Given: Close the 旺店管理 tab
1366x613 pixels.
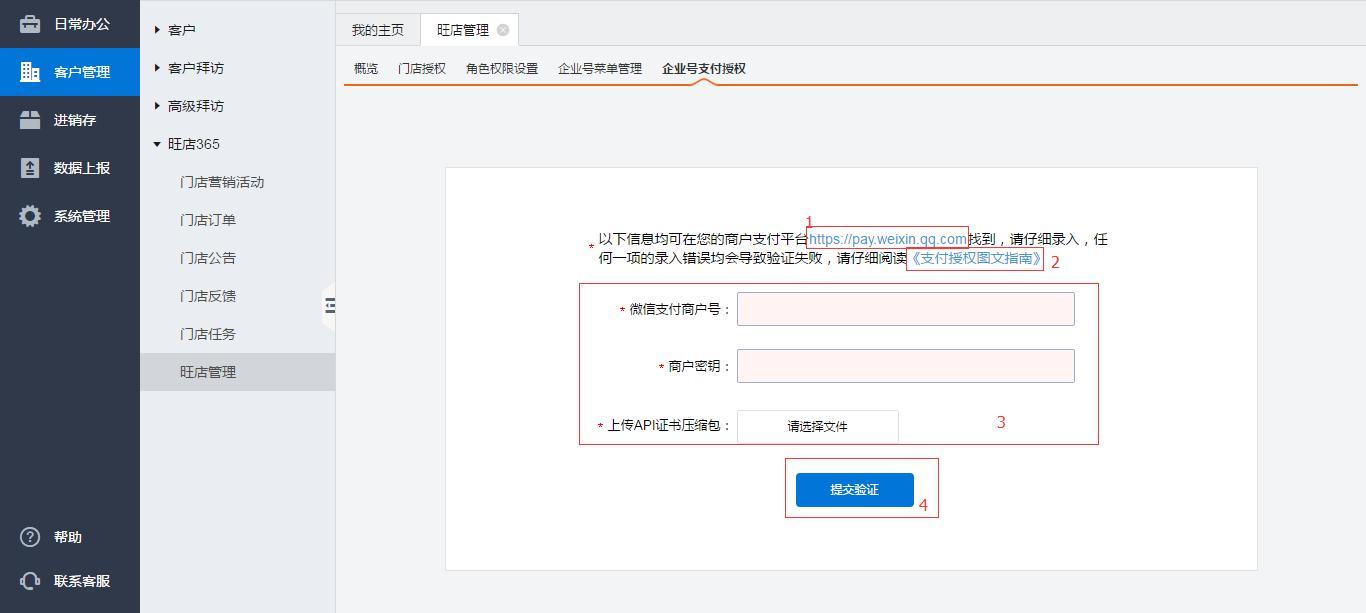Looking at the screenshot, I should click(x=503, y=30).
